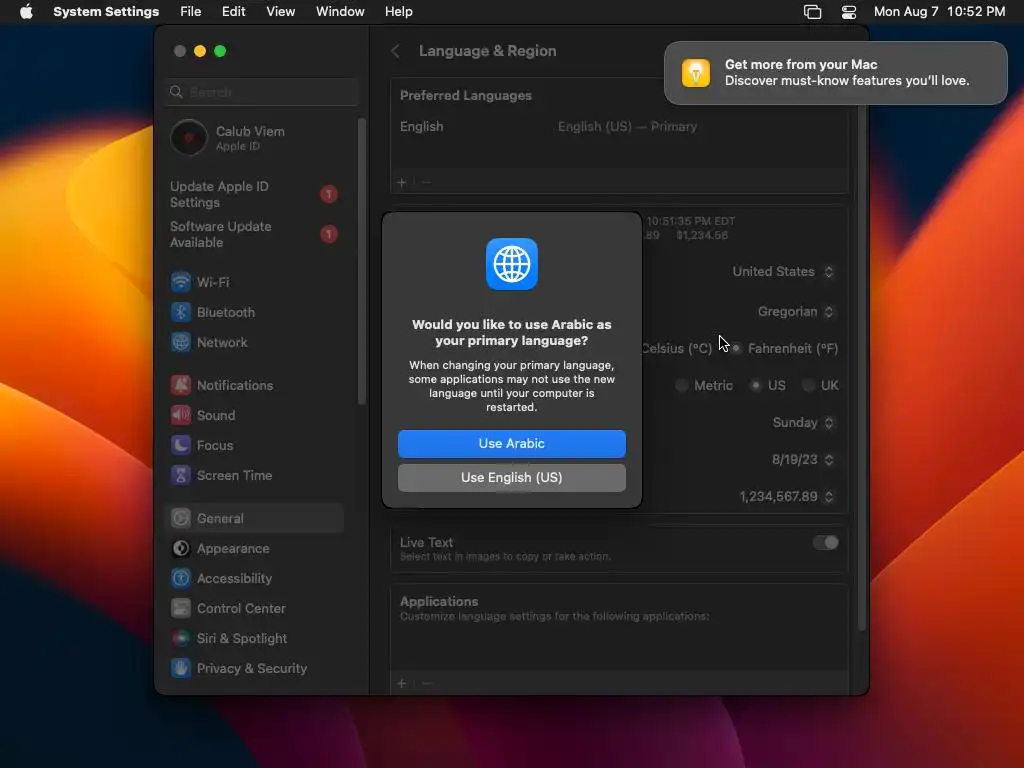Open Notifications bell icon in sidebar
The width and height of the screenshot is (1024, 768).
click(181, 385)
